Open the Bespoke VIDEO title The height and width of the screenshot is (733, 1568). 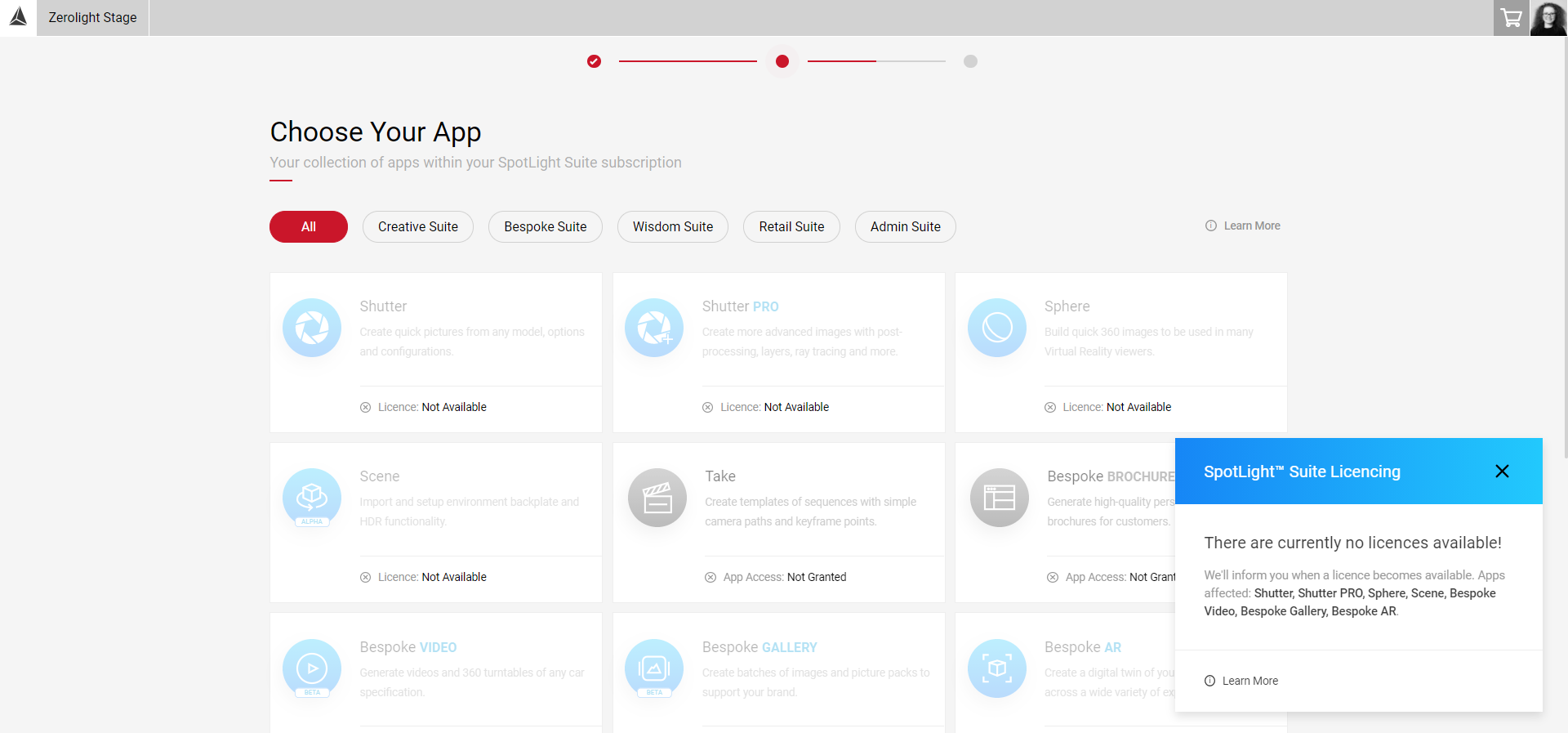click(408, 647)
